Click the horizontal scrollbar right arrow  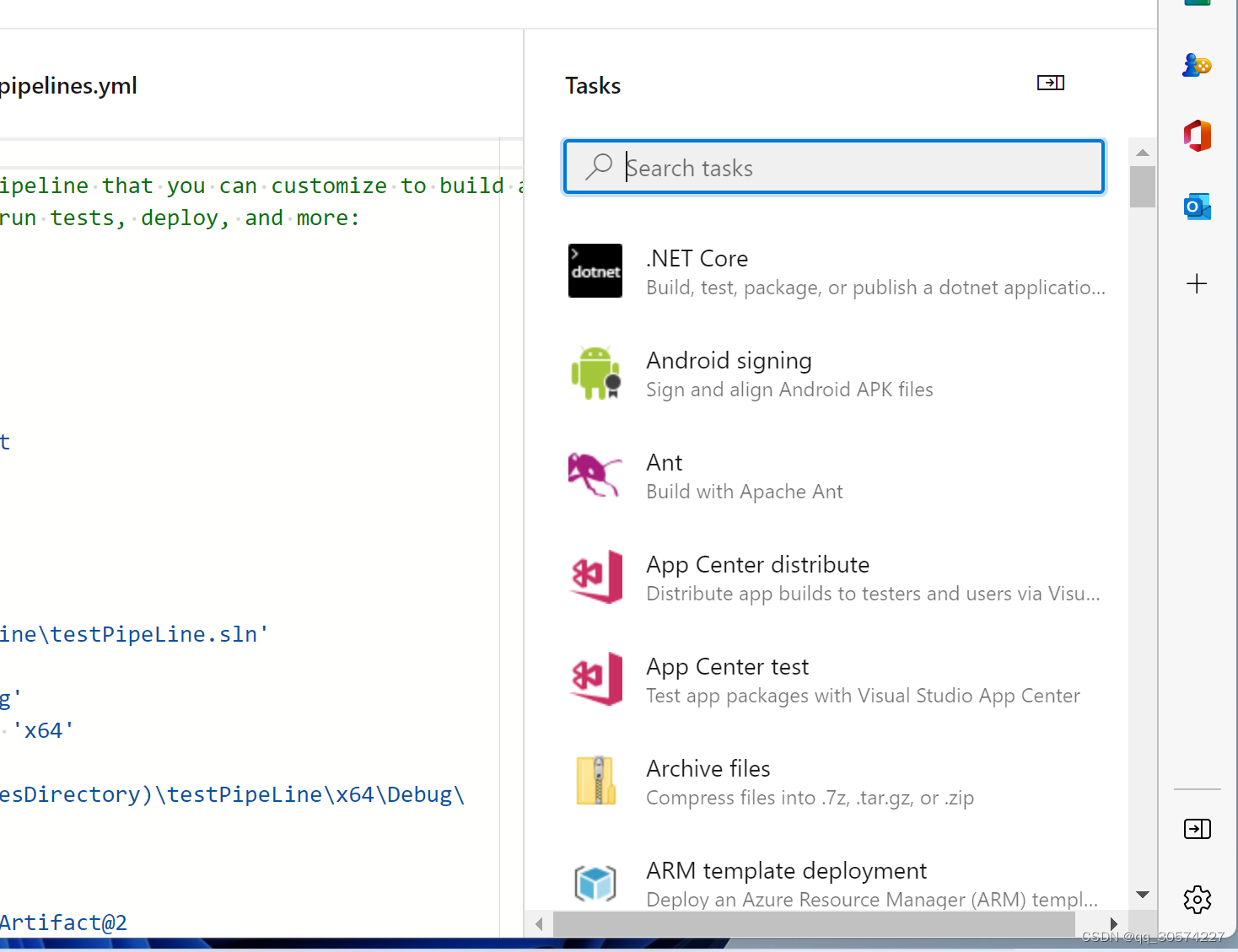click(1113, 924)
